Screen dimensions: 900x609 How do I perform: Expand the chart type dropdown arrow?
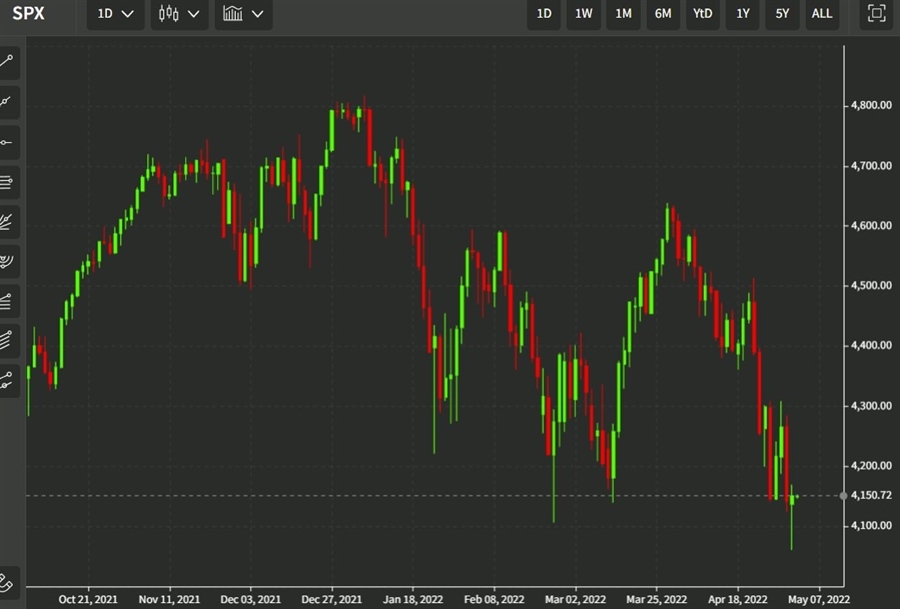click(194, 14)
